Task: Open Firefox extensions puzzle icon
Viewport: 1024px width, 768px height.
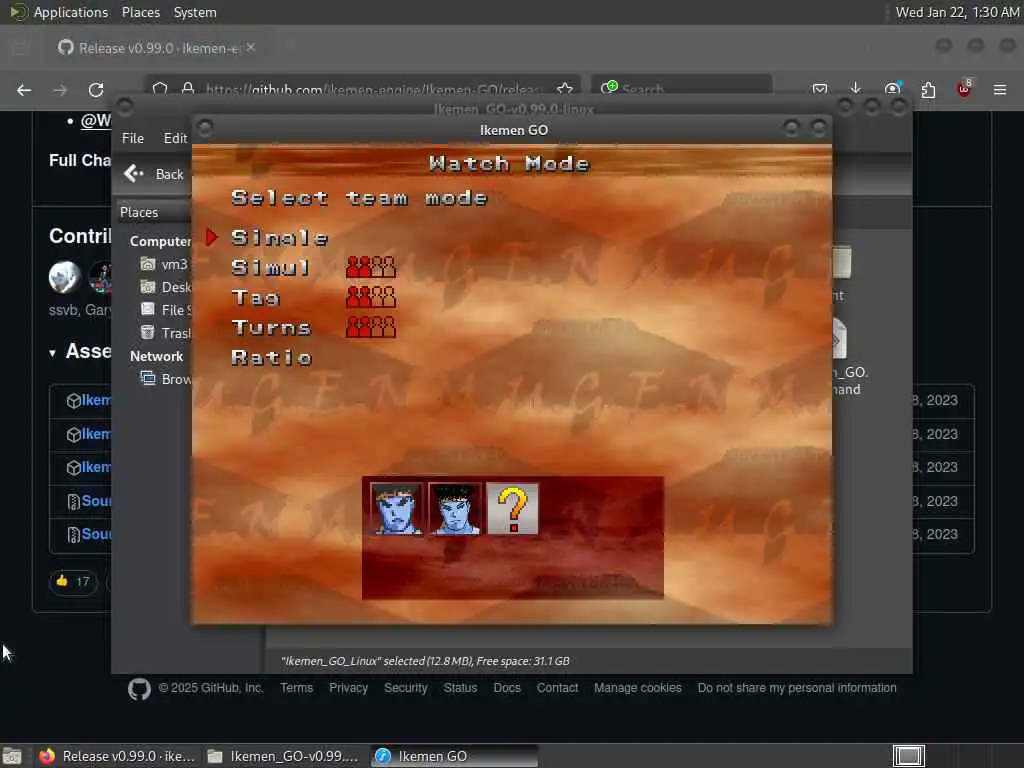Action: pos(928,89)
